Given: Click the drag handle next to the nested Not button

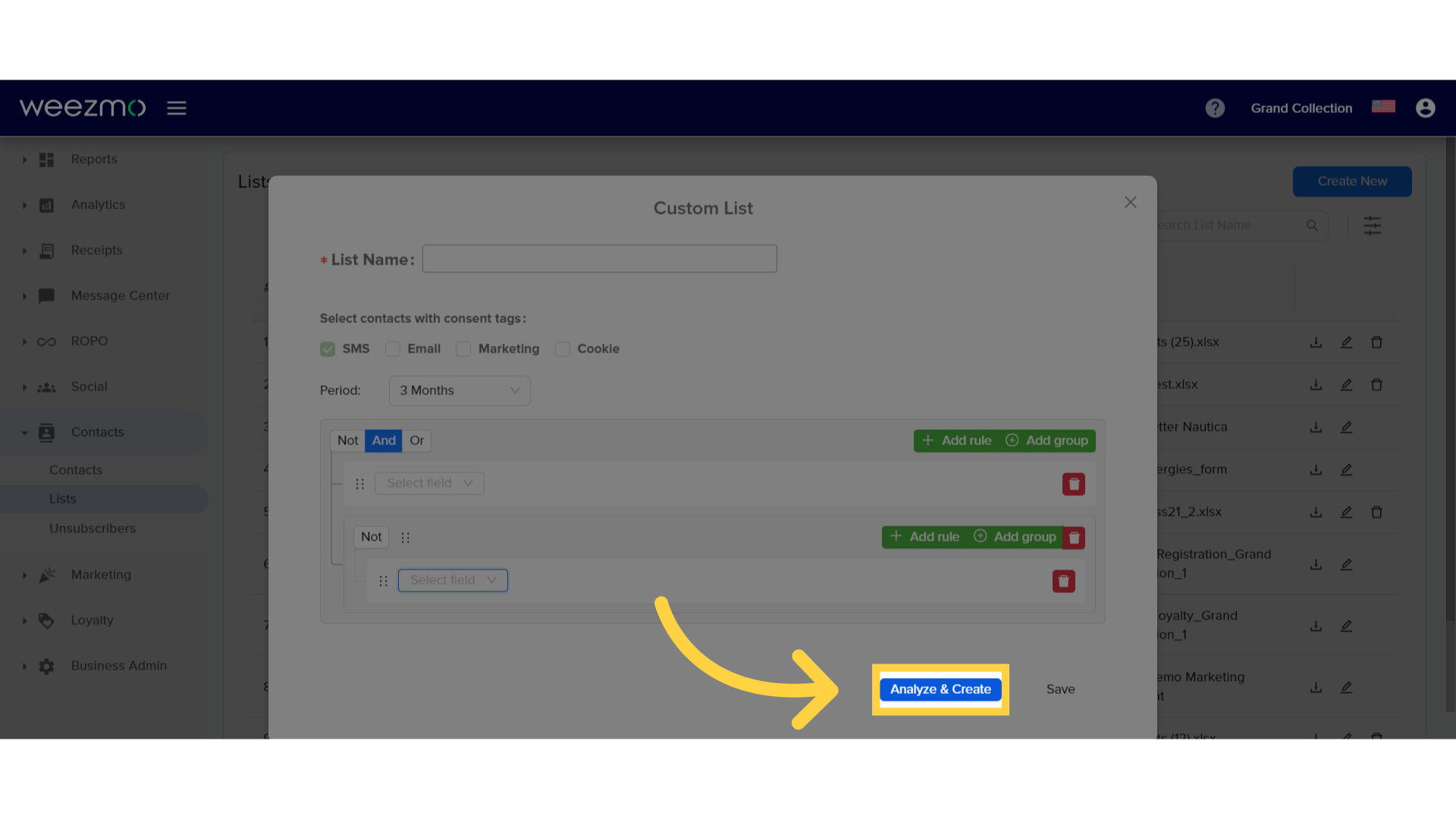Looking at the screenshot, I should 406,538.
